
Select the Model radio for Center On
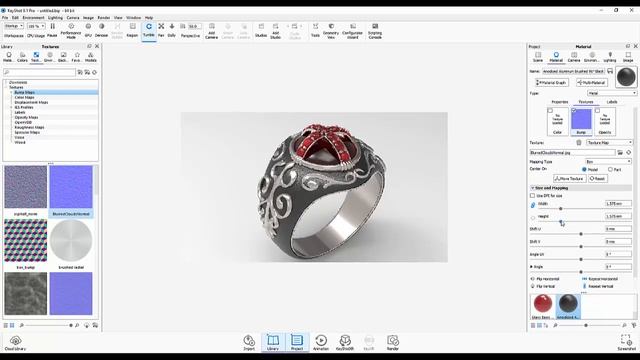point(584,169)
